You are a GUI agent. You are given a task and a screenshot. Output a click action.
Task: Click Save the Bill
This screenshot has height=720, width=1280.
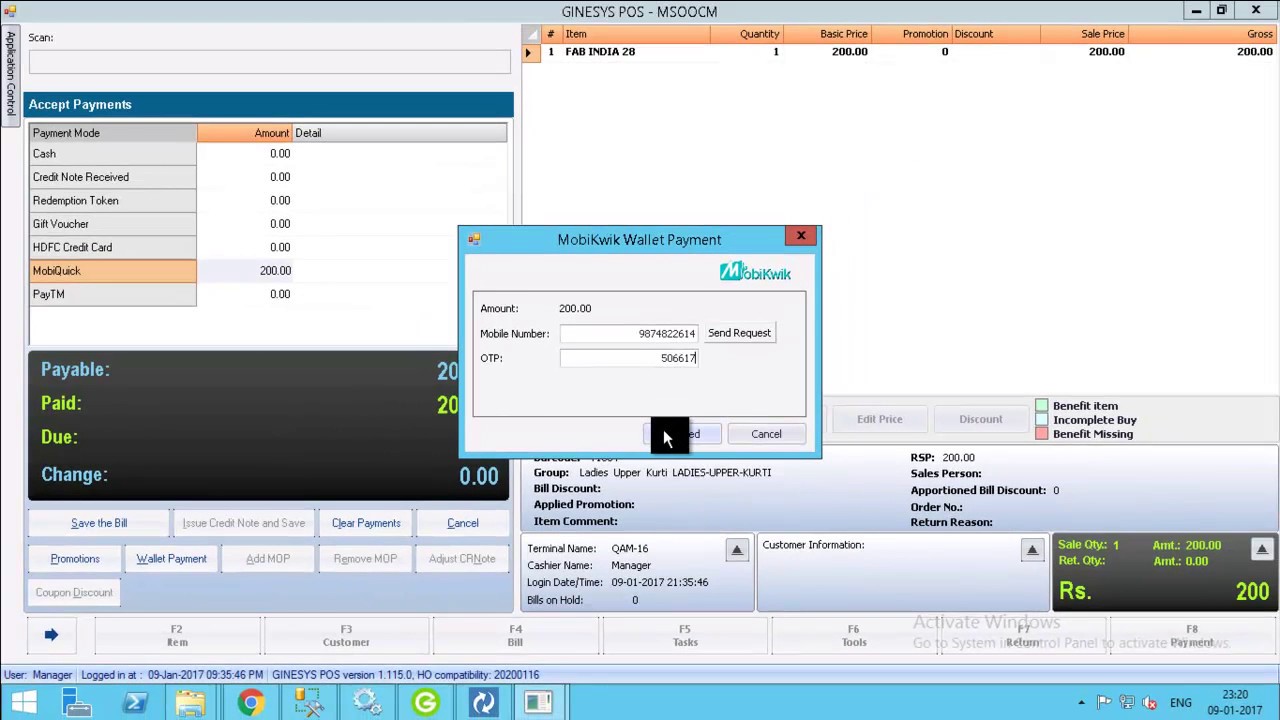click(x=99, y=523)
